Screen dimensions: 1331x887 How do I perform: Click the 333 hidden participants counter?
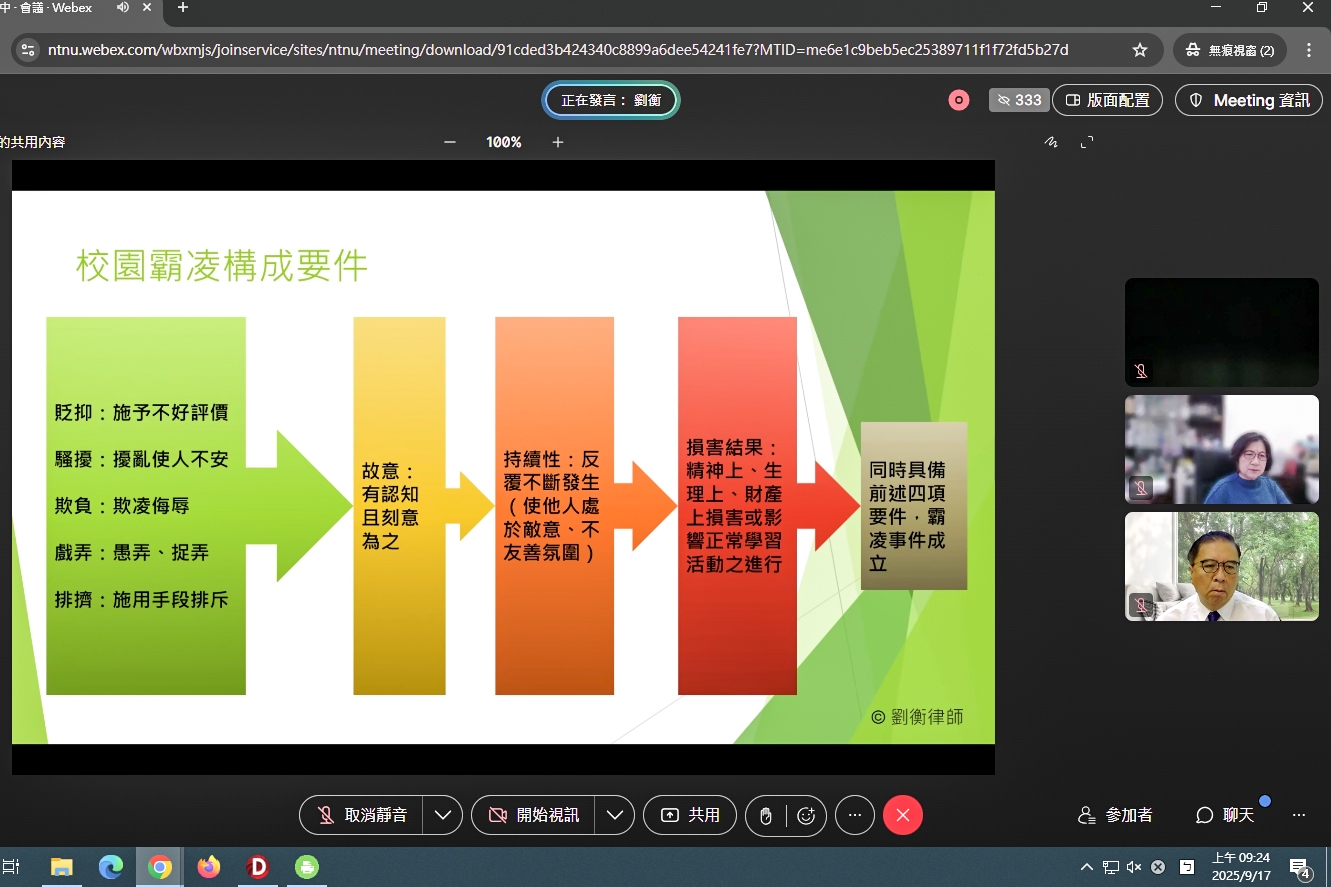(x=1019, y=100)
